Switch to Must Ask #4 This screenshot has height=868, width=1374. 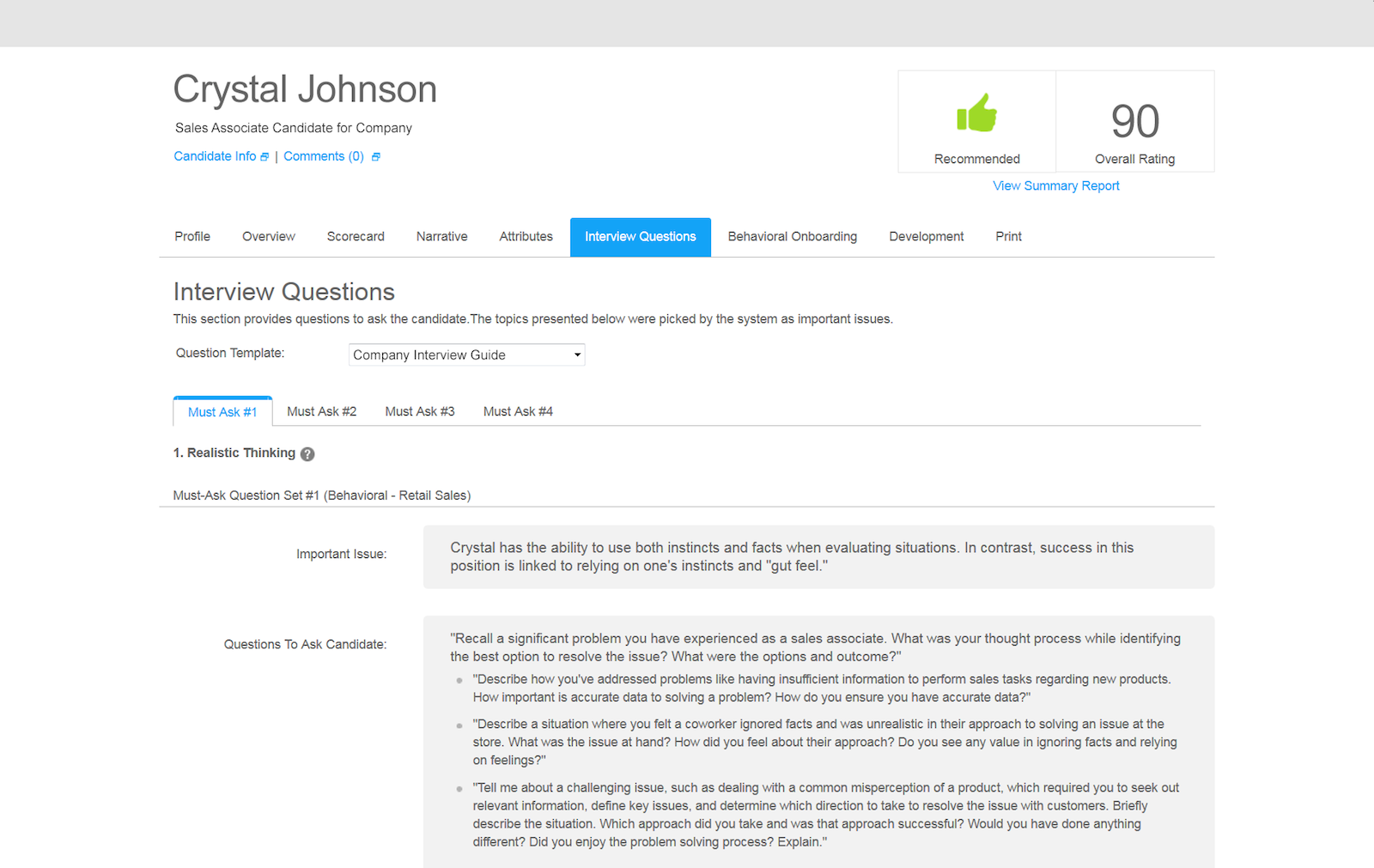coord(517,411)
